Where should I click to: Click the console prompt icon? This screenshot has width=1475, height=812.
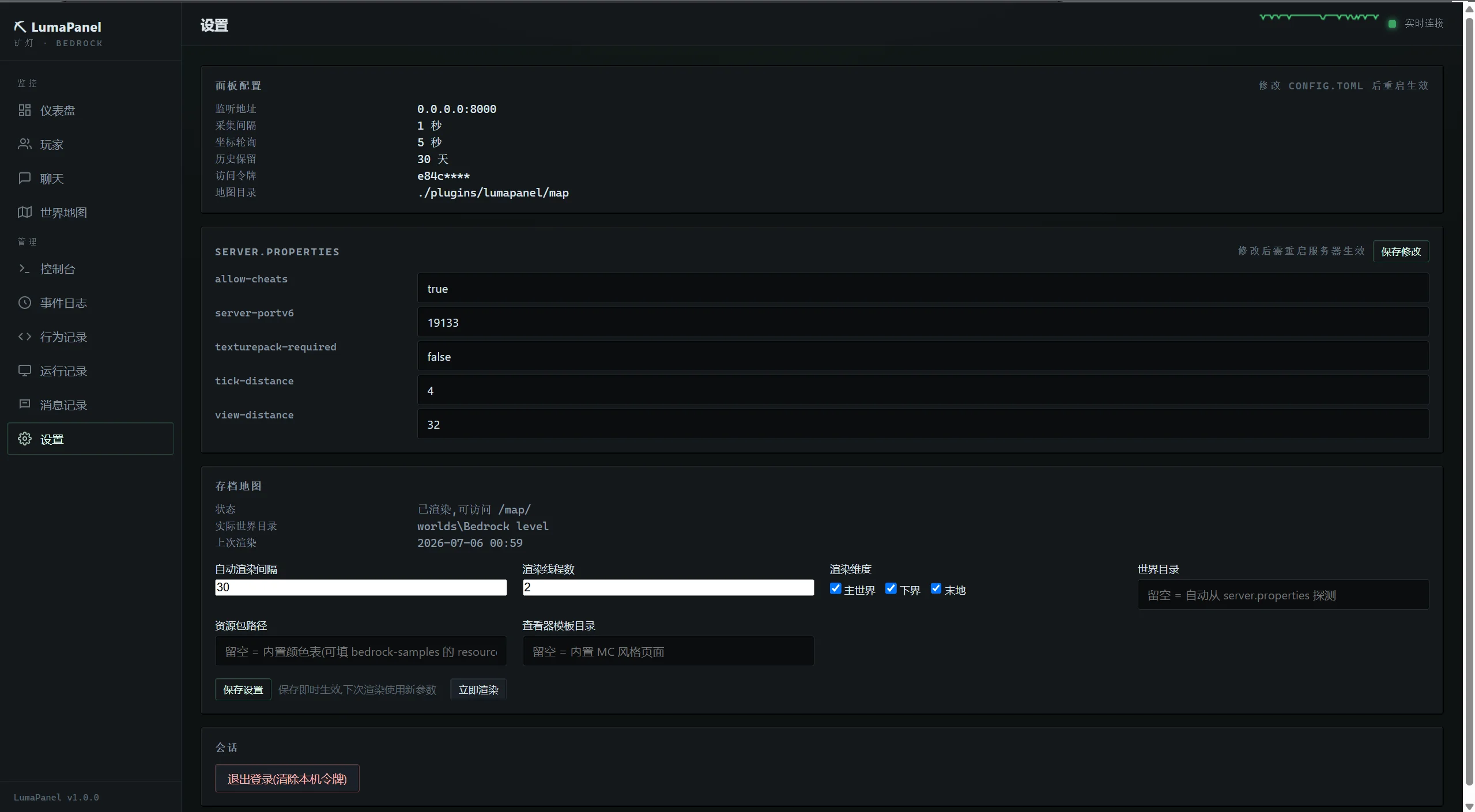pyautogui.click(x=24, y=269)
